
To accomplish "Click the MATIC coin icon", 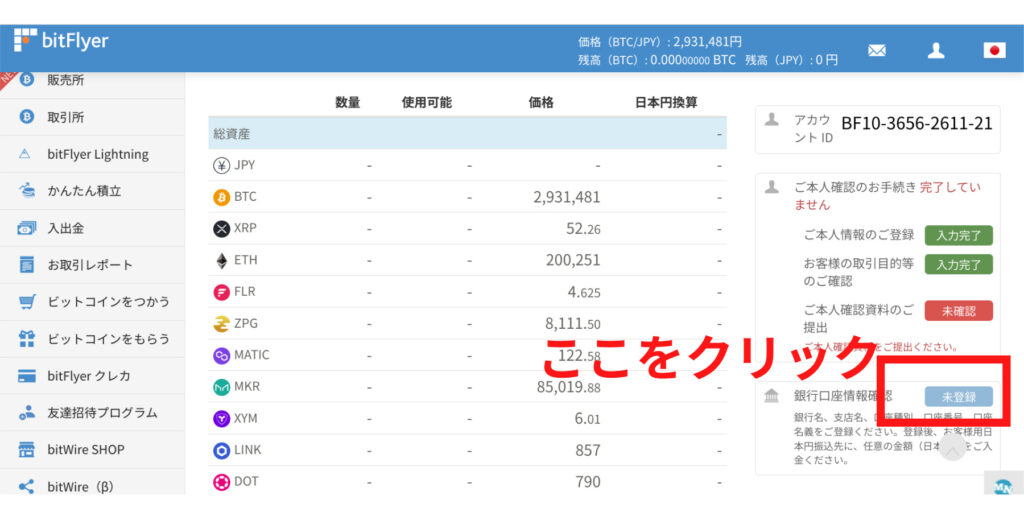I will click(222, 355).
